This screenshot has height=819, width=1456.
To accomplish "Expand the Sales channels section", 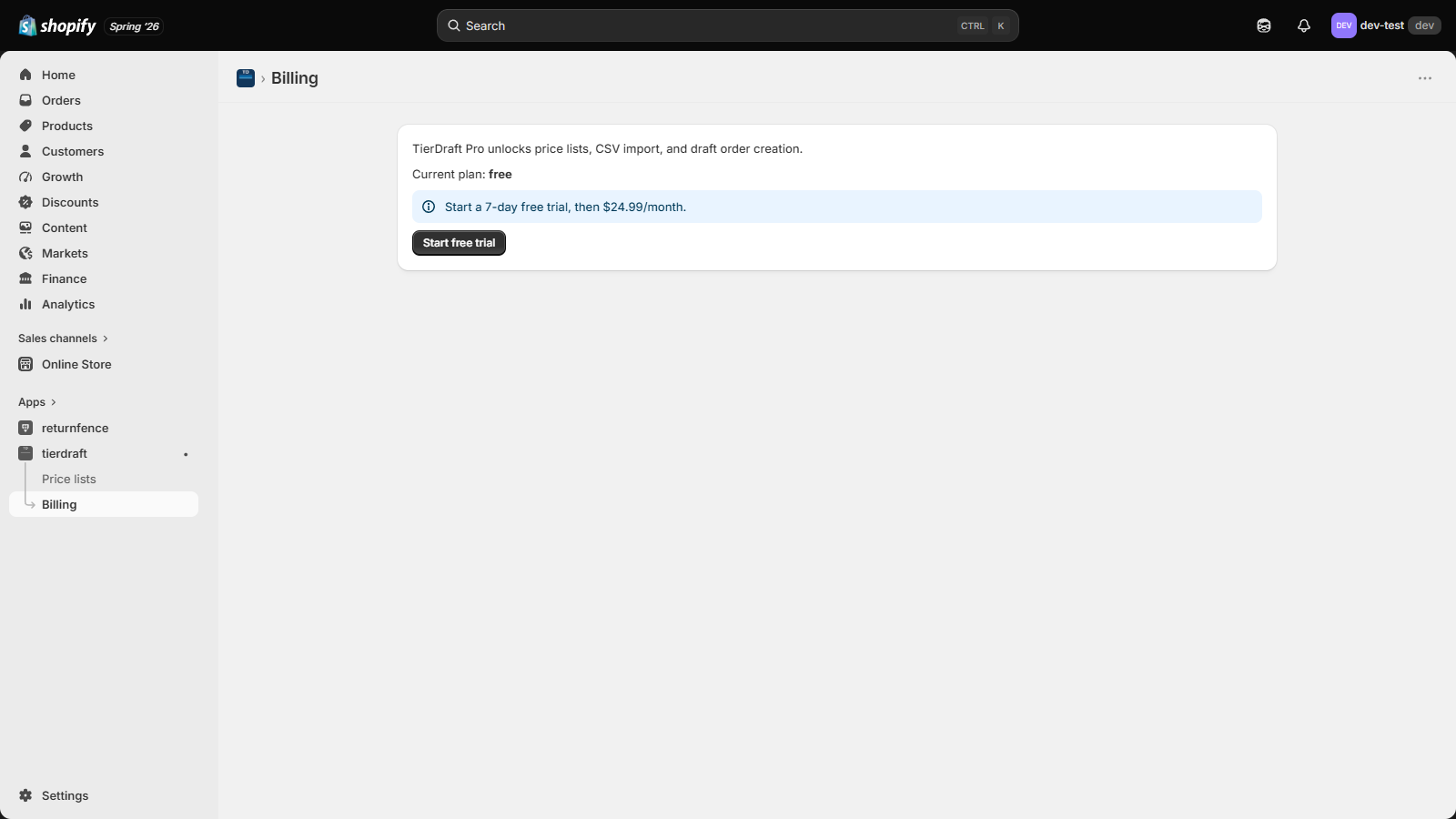I will 63,339.
